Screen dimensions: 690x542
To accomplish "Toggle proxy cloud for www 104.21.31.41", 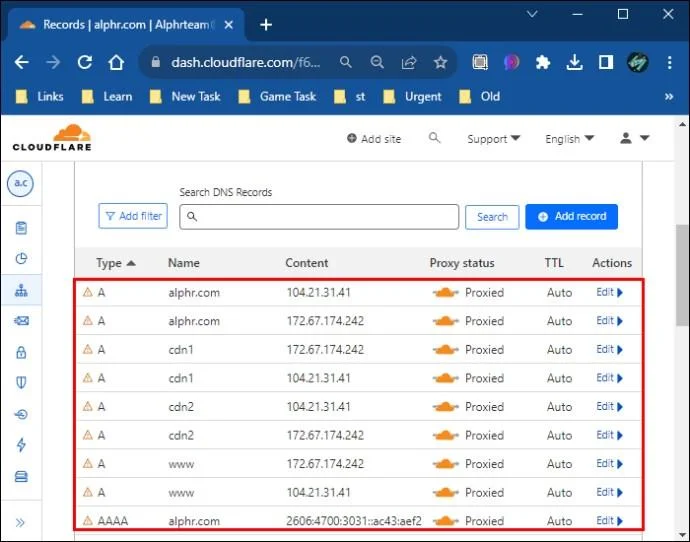I will point(445,492).
